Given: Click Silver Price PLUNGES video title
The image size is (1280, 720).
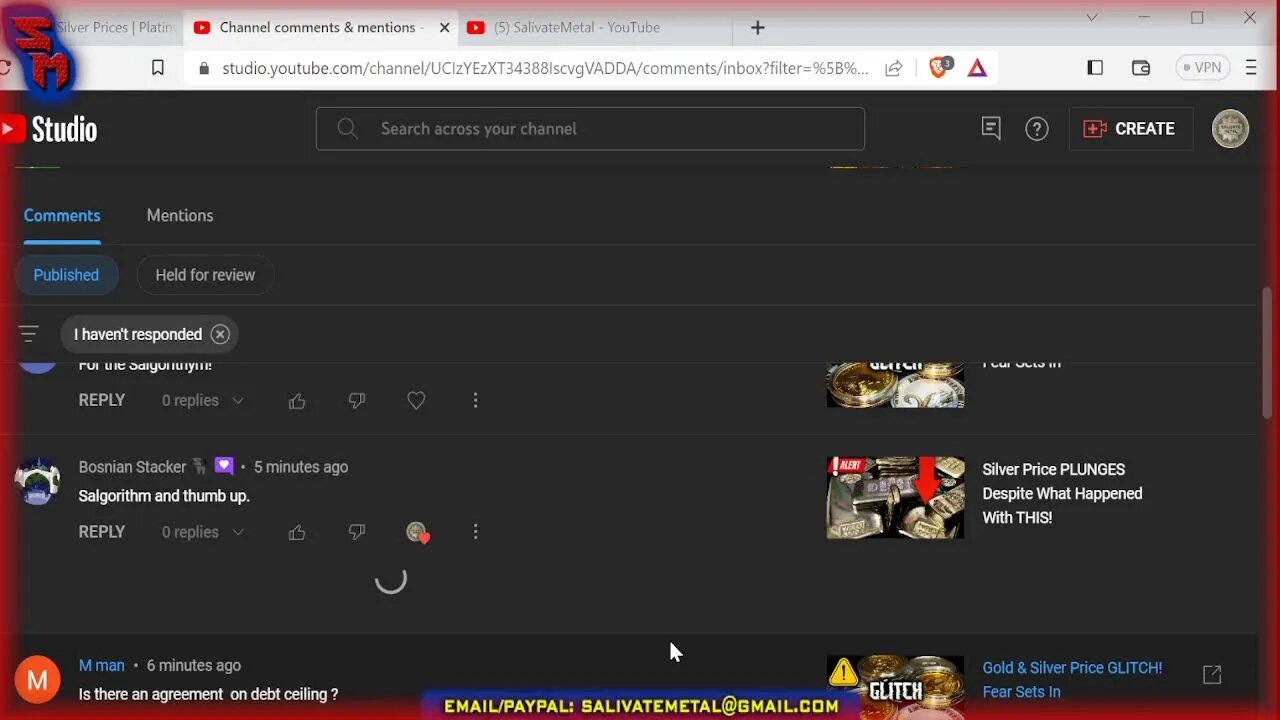Looking at the screenshot, I should (1062, 494).
